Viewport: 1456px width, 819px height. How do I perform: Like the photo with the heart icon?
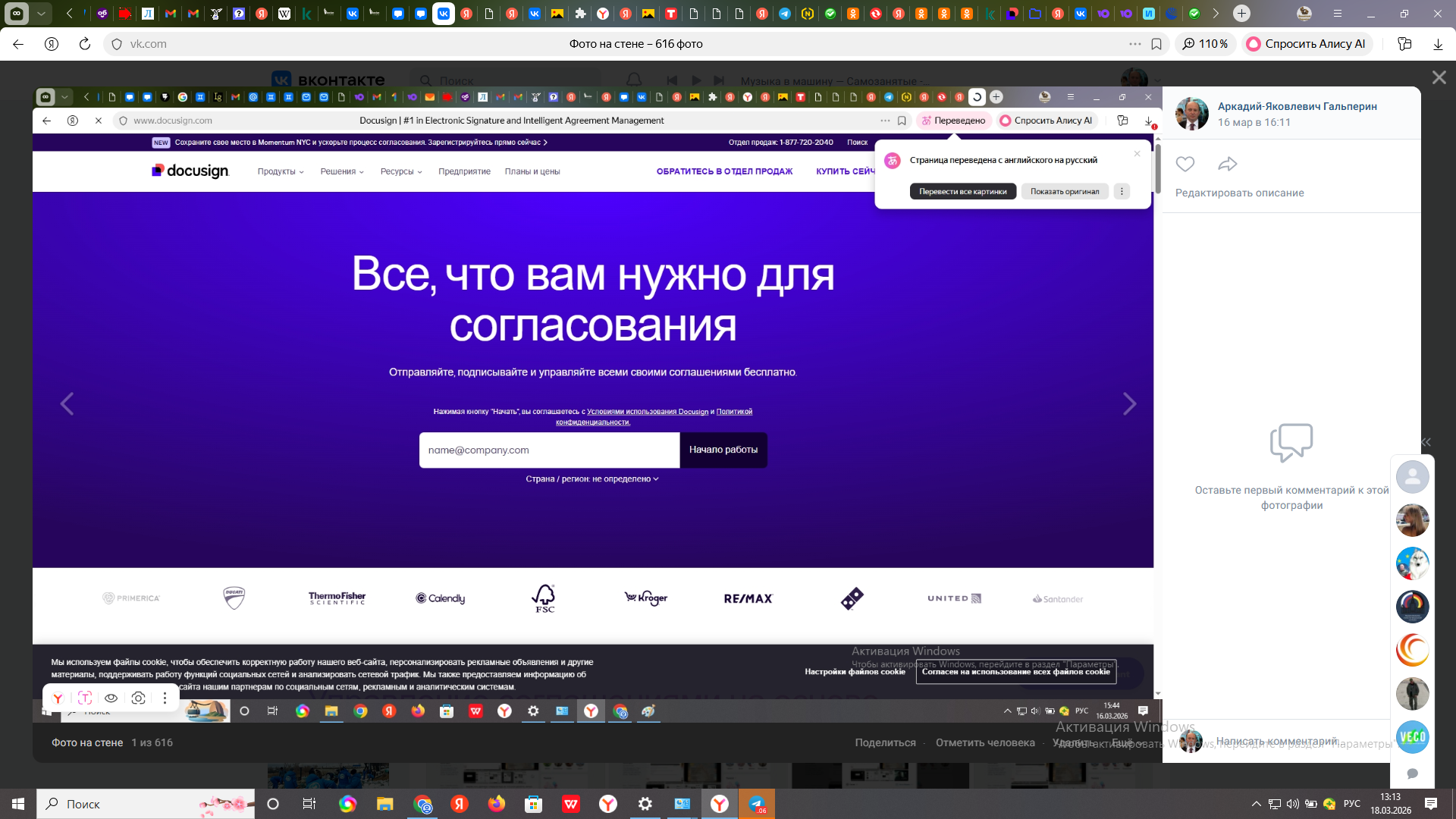(x=1185, y=164)
